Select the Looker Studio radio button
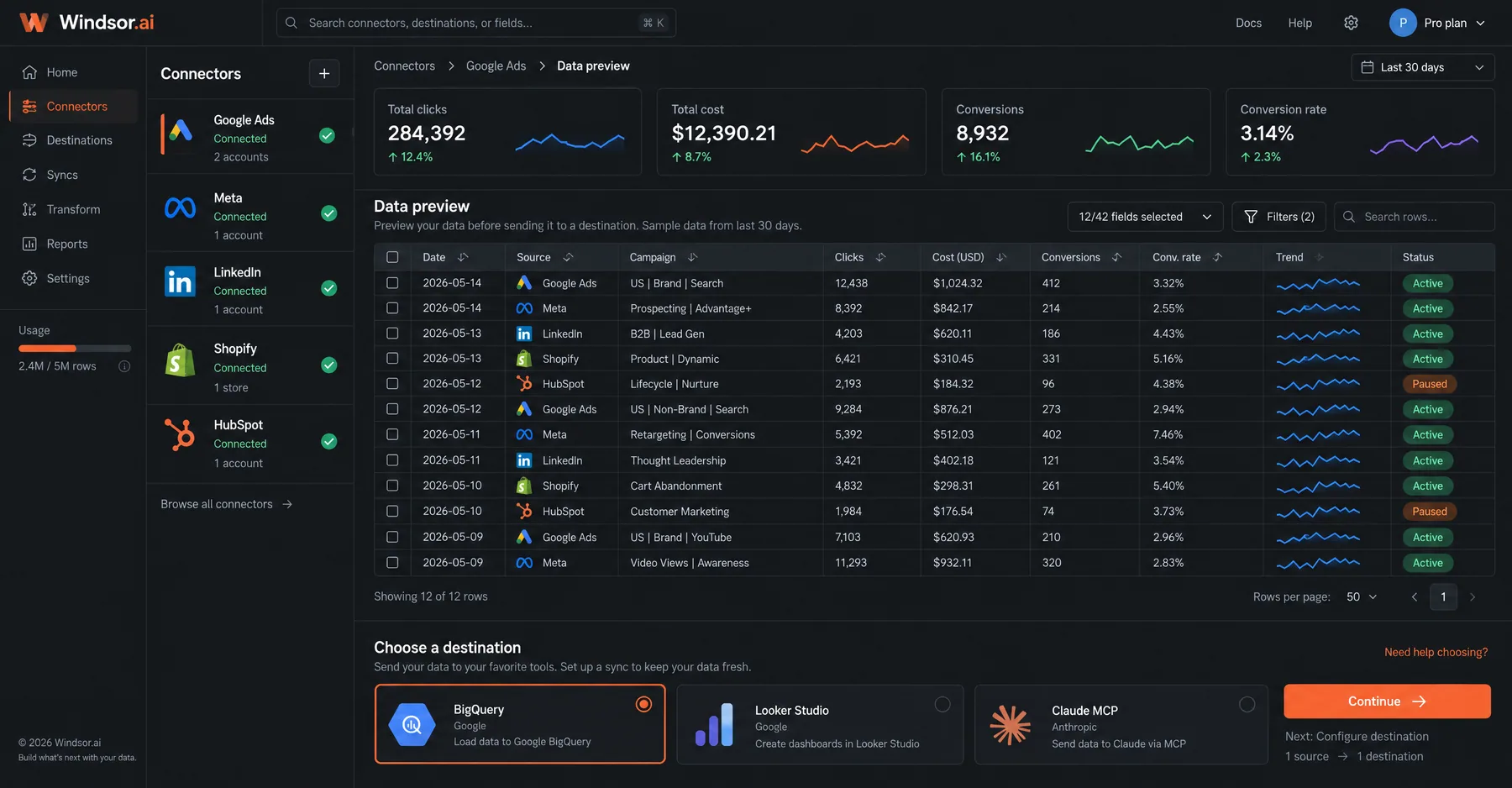 (x=942, y=704)
